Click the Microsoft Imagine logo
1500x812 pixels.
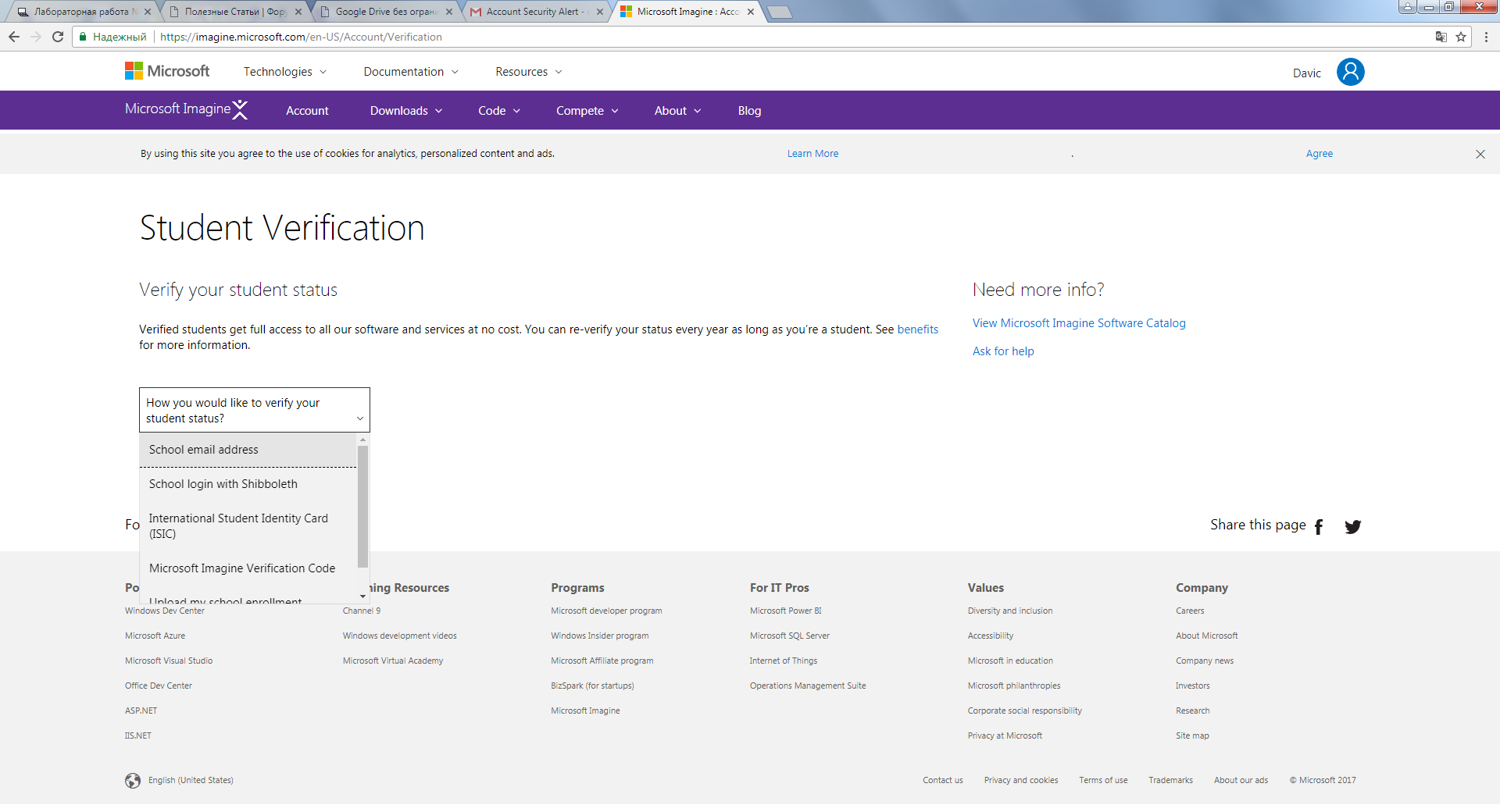pos(186,109)
